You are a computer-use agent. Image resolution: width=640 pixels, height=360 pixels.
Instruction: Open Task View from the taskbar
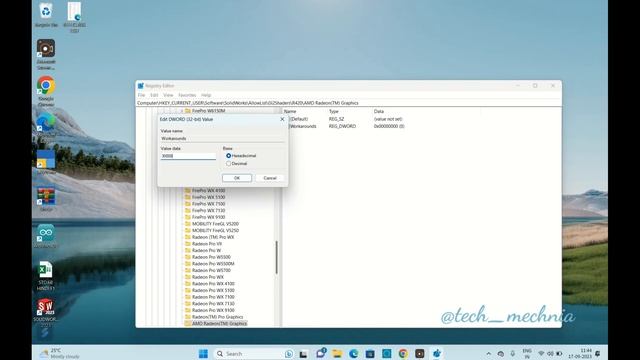click(303, 354)
